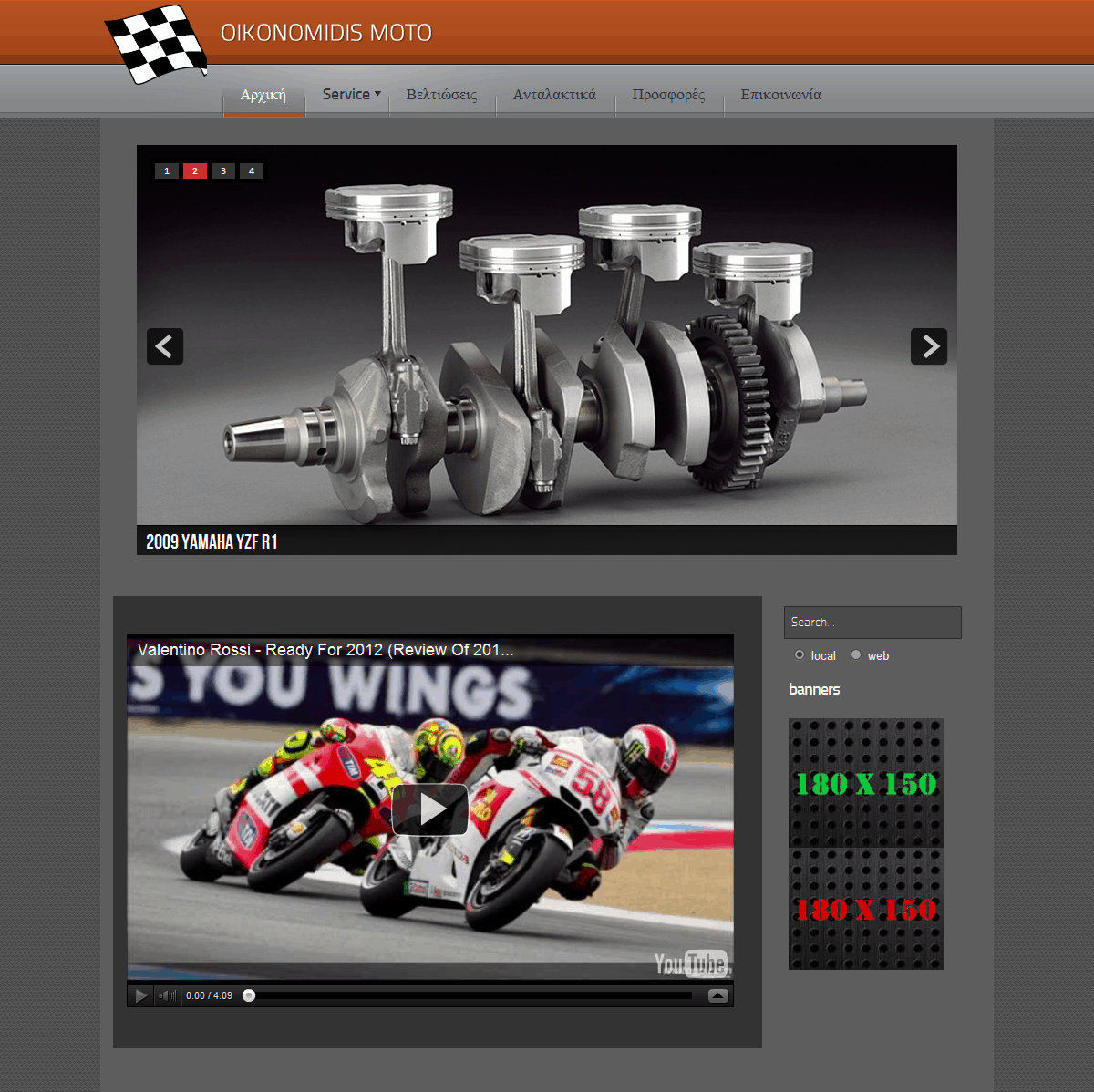Image resolution: width=1094 pixels, height=1092 pixels.
Task: Open the green 180 X 150 banner
Action: click(866, 783)
